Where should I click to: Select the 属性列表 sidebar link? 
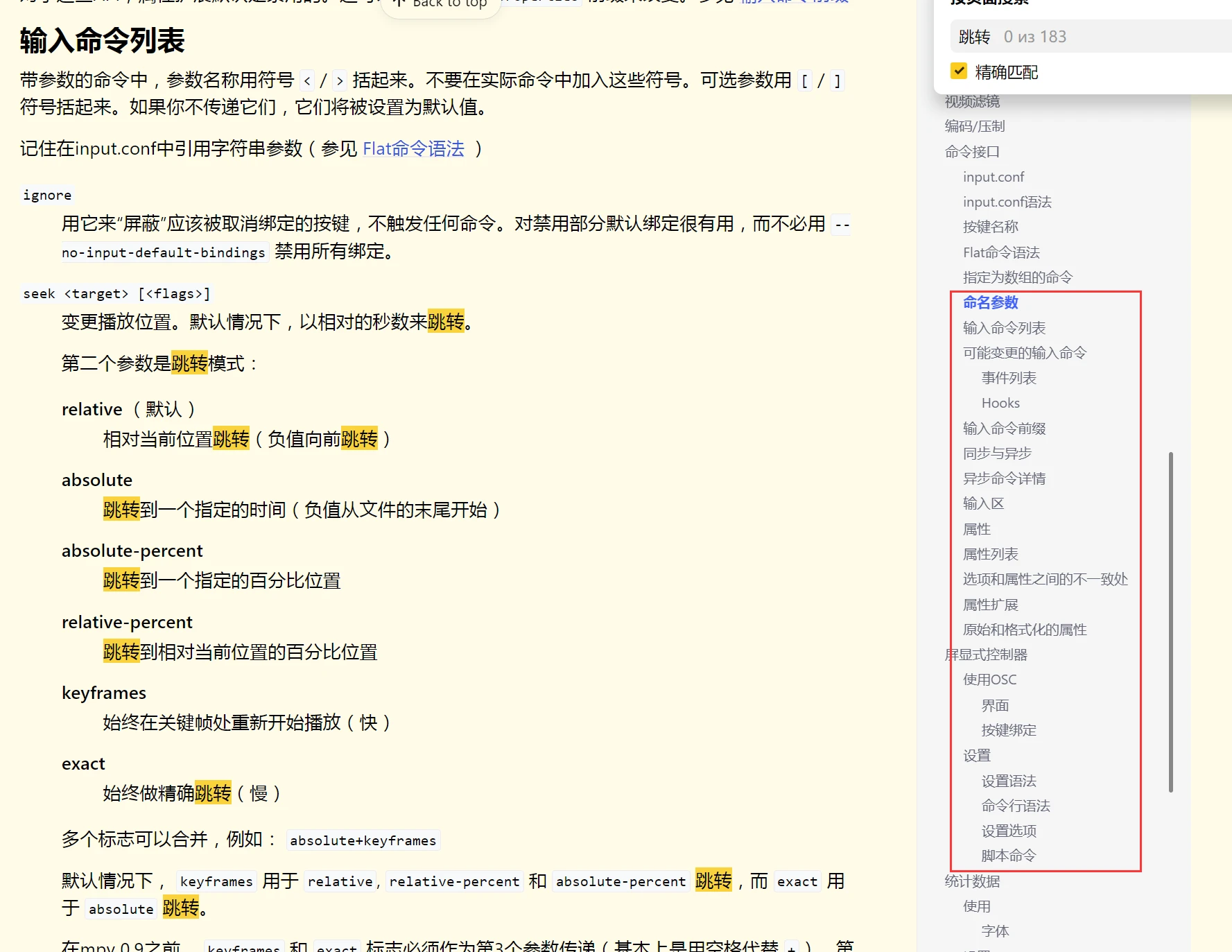(x=991, y=553)
